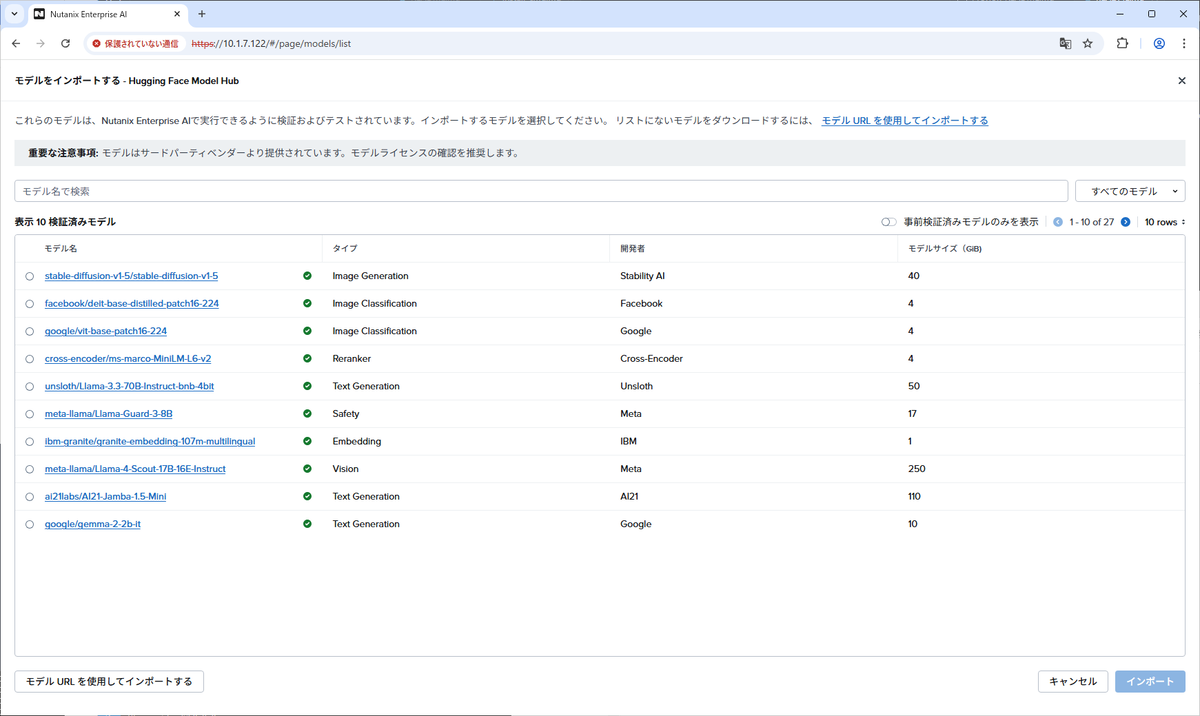Screen dimensions: 1200x716
Task: Select radio for google/vit-base-patch16-224
Action: coord(30,331)
